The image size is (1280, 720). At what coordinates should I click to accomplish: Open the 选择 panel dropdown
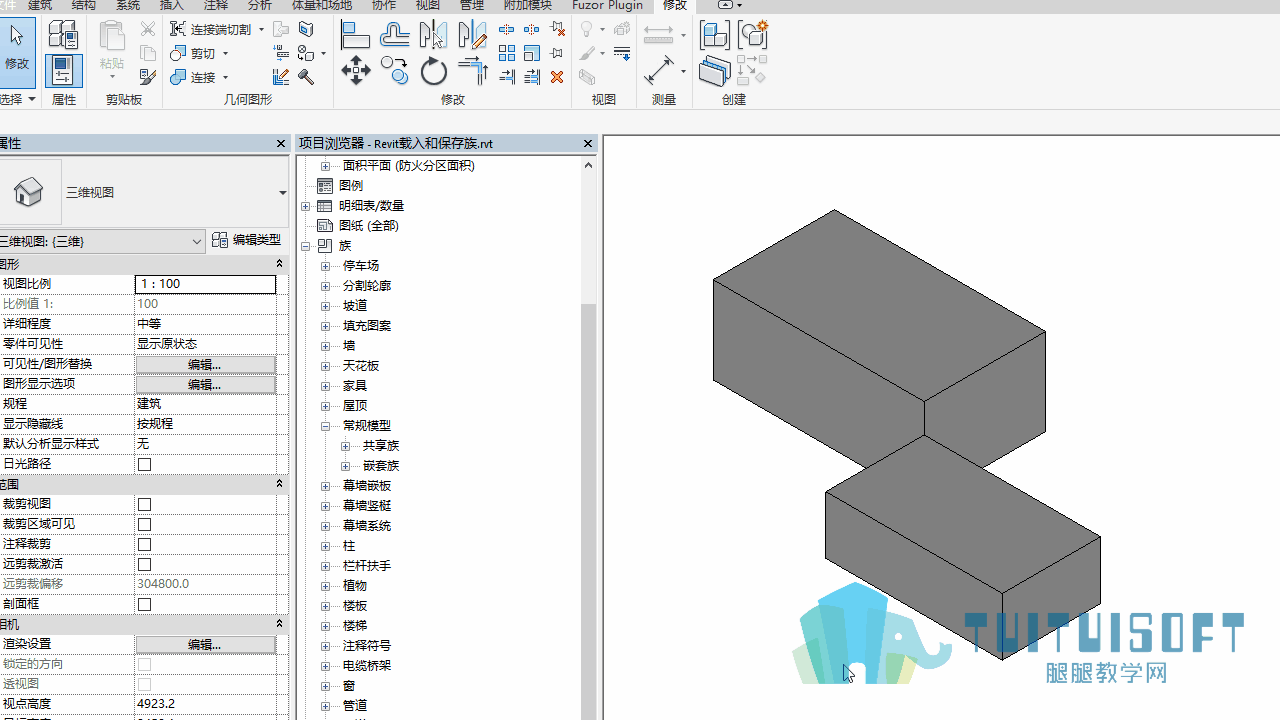[31, 99]
